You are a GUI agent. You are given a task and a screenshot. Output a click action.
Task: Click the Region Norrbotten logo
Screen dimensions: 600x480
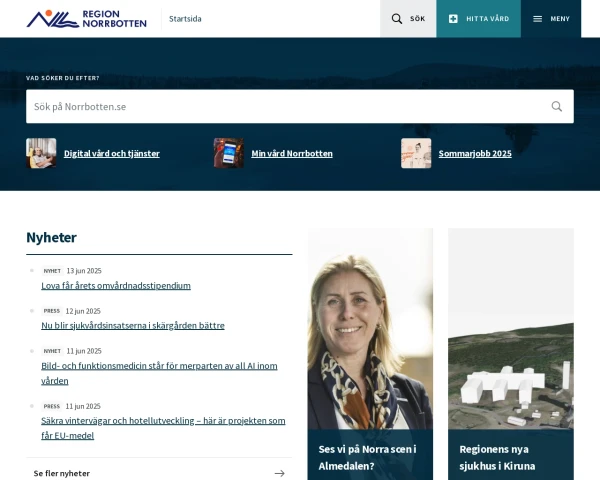pyautogui.click(x=86, y=19)
